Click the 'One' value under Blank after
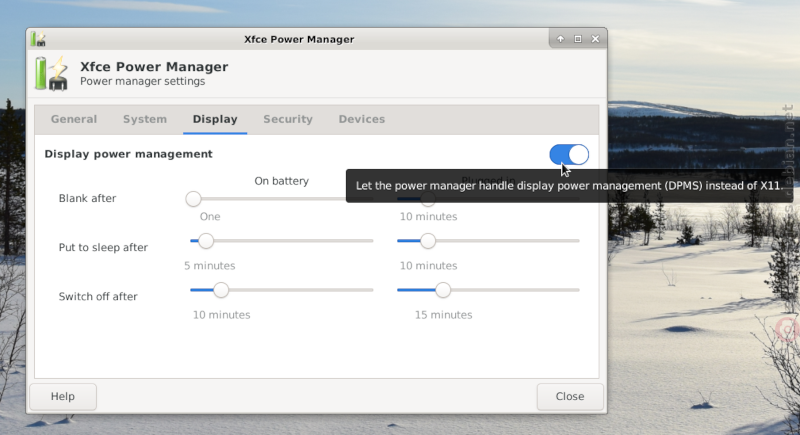800x435 pixels. 210,217
